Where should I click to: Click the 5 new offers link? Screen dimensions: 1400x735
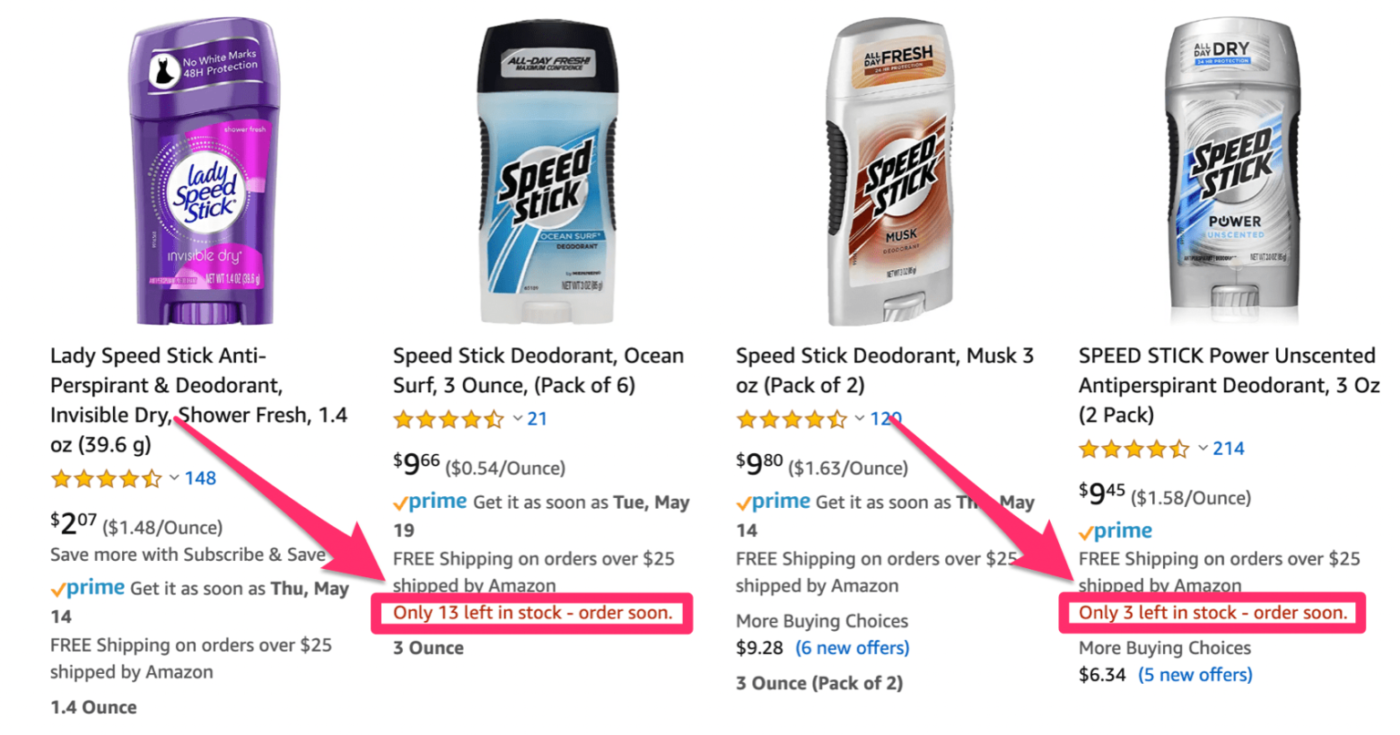[1195, 675]
